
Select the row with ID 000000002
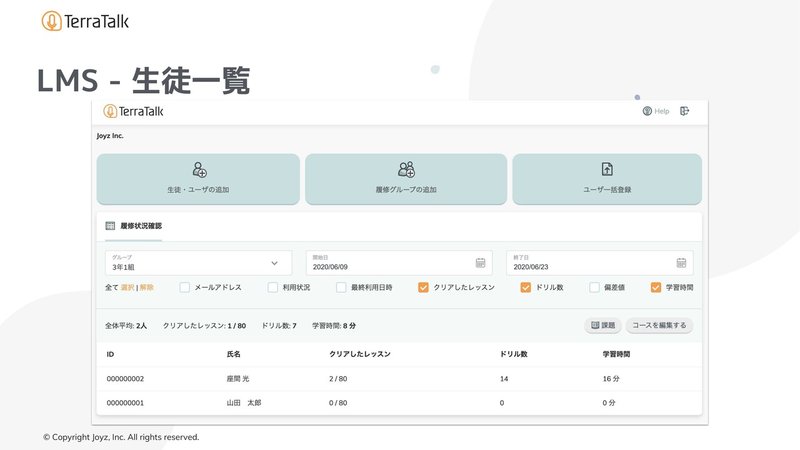[399, 379]
